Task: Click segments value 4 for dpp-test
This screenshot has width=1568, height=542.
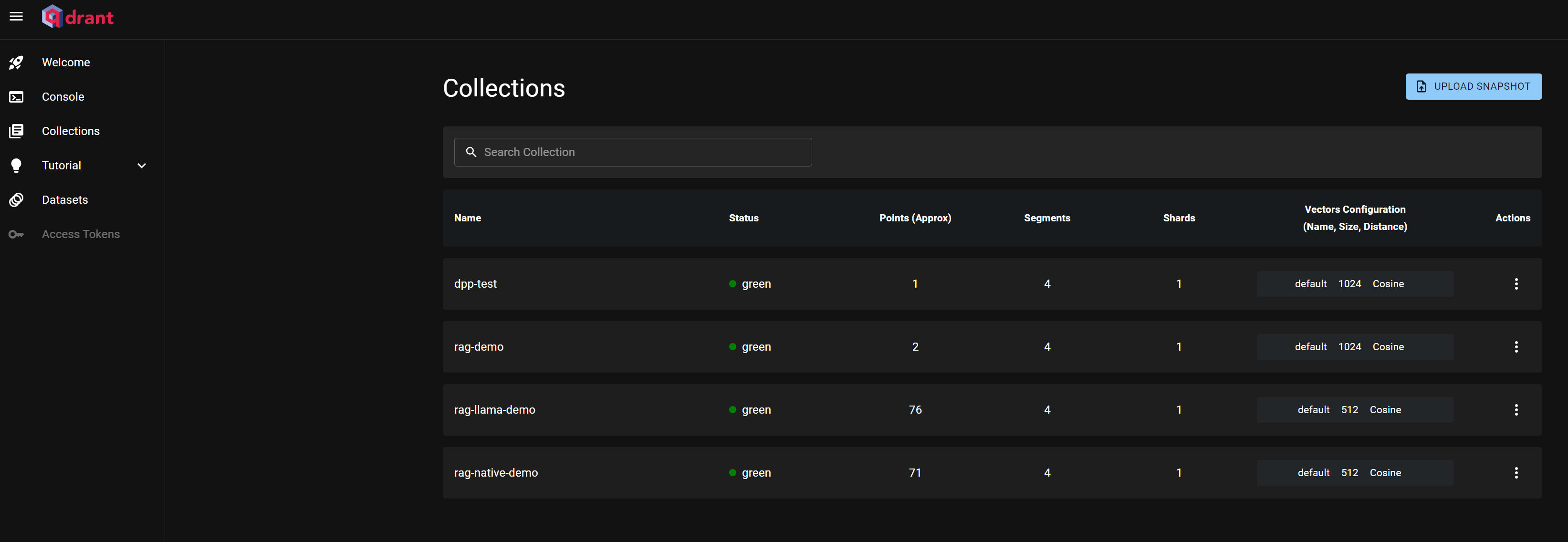Action: pos(1047,284)
